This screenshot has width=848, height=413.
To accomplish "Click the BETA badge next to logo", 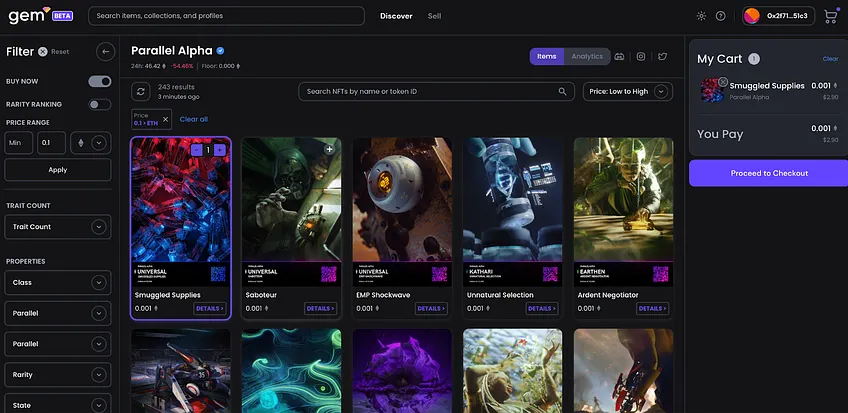I will coord(63,16).
